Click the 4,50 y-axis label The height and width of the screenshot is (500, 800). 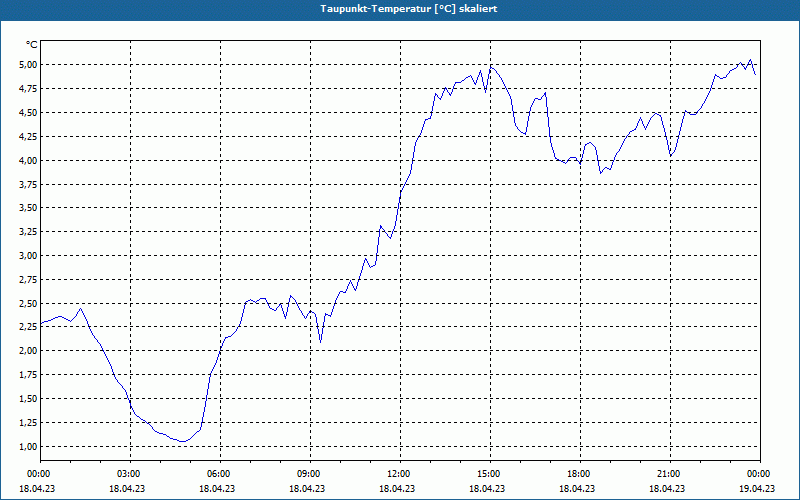28,113
